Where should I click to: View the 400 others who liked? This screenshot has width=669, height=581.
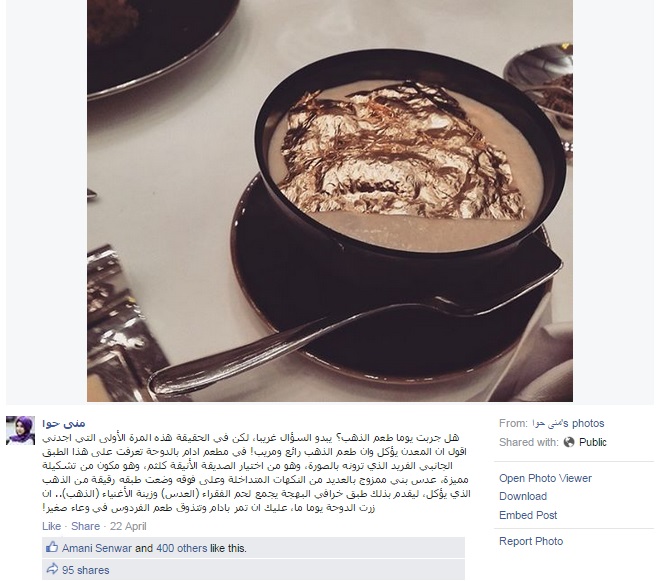(181, 548)
